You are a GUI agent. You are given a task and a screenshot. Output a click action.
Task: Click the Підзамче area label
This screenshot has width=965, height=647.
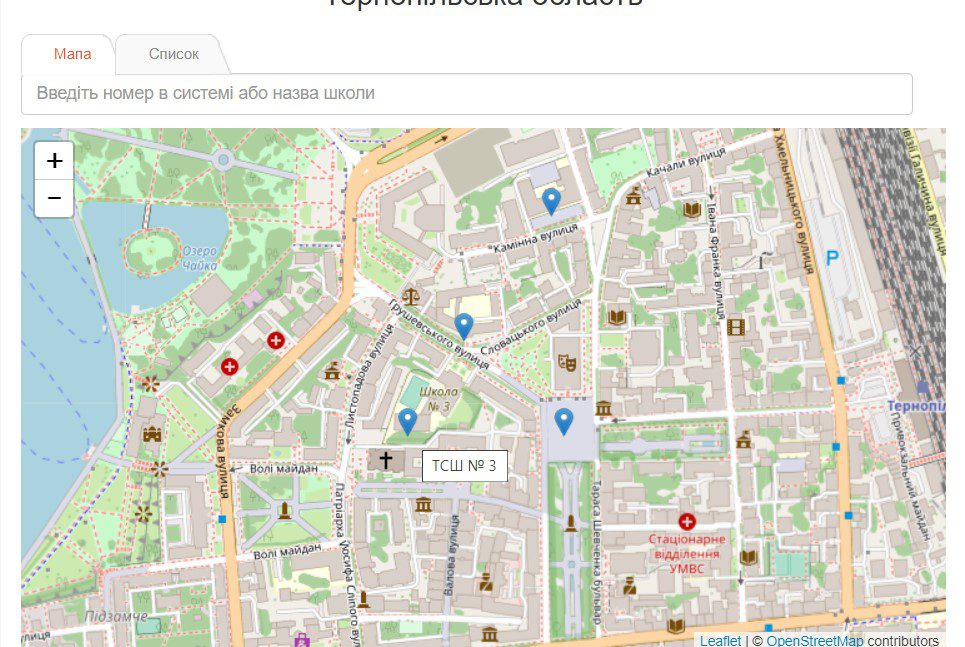click(116, 616)
